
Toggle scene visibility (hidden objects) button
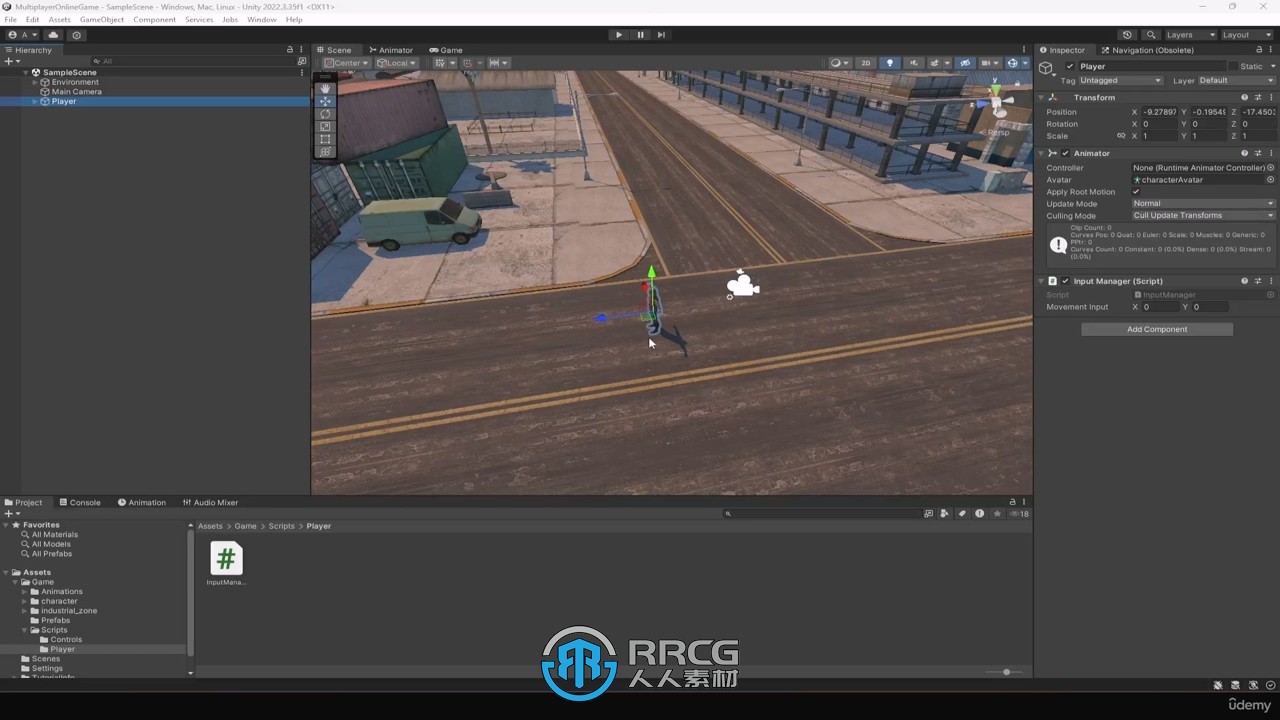pos(965,63)
